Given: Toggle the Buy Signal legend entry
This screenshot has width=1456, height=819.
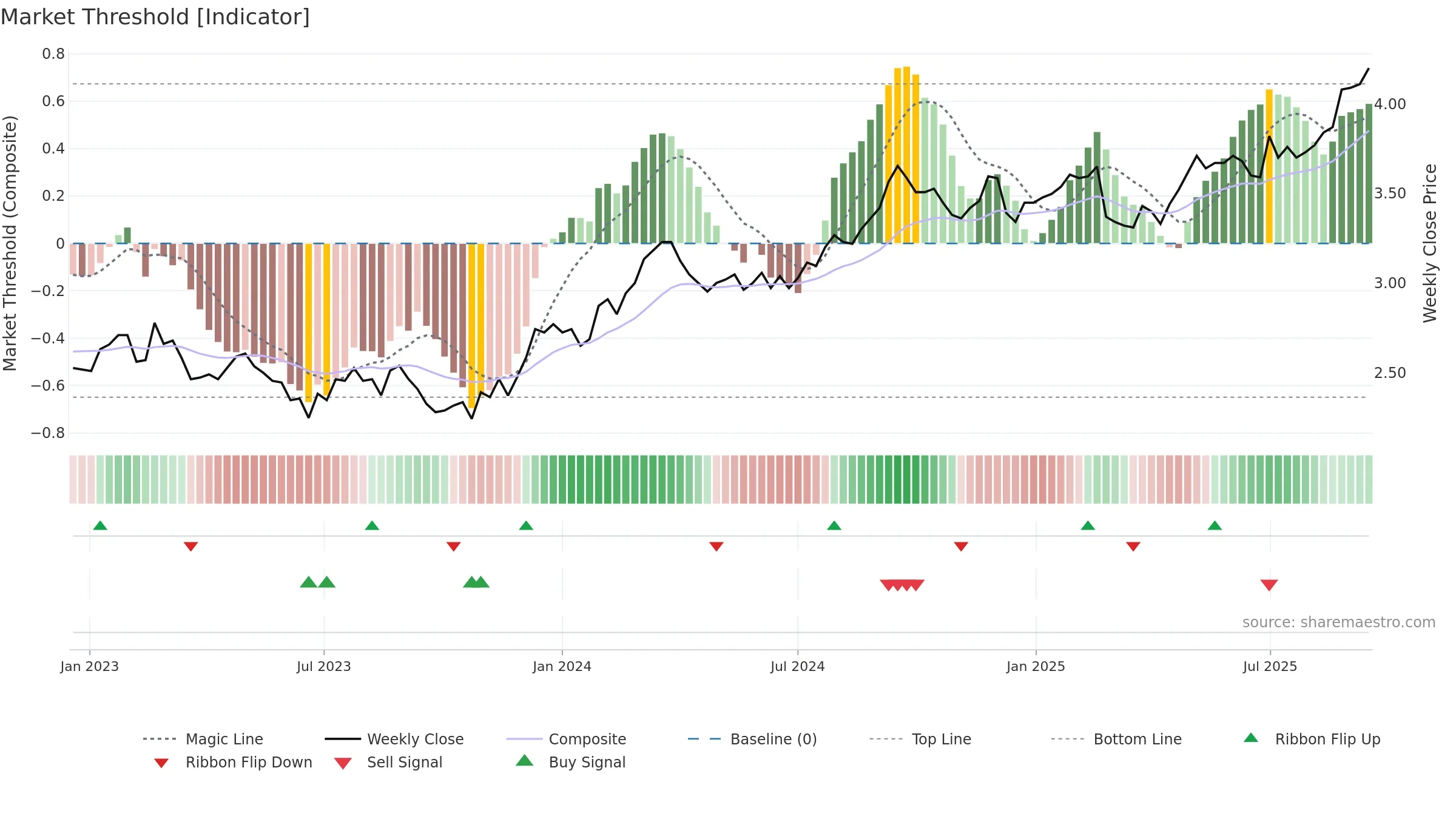Looking at the screenshot, I should 570,762.
